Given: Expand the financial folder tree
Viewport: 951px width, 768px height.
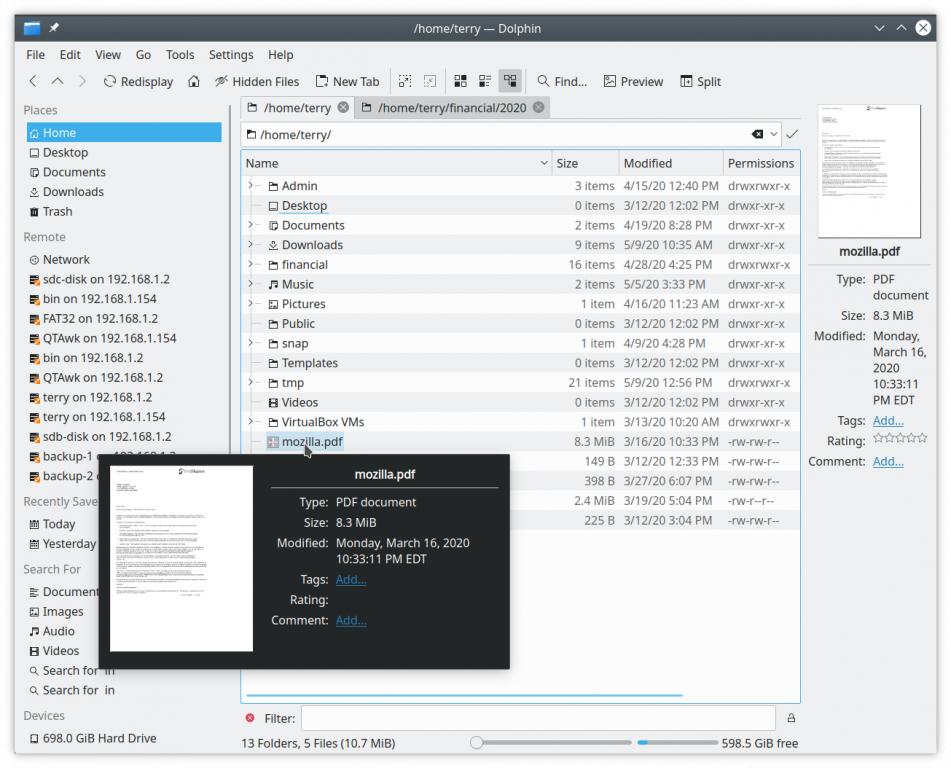Looking at the screenshot, I should [x=251, y=265].
